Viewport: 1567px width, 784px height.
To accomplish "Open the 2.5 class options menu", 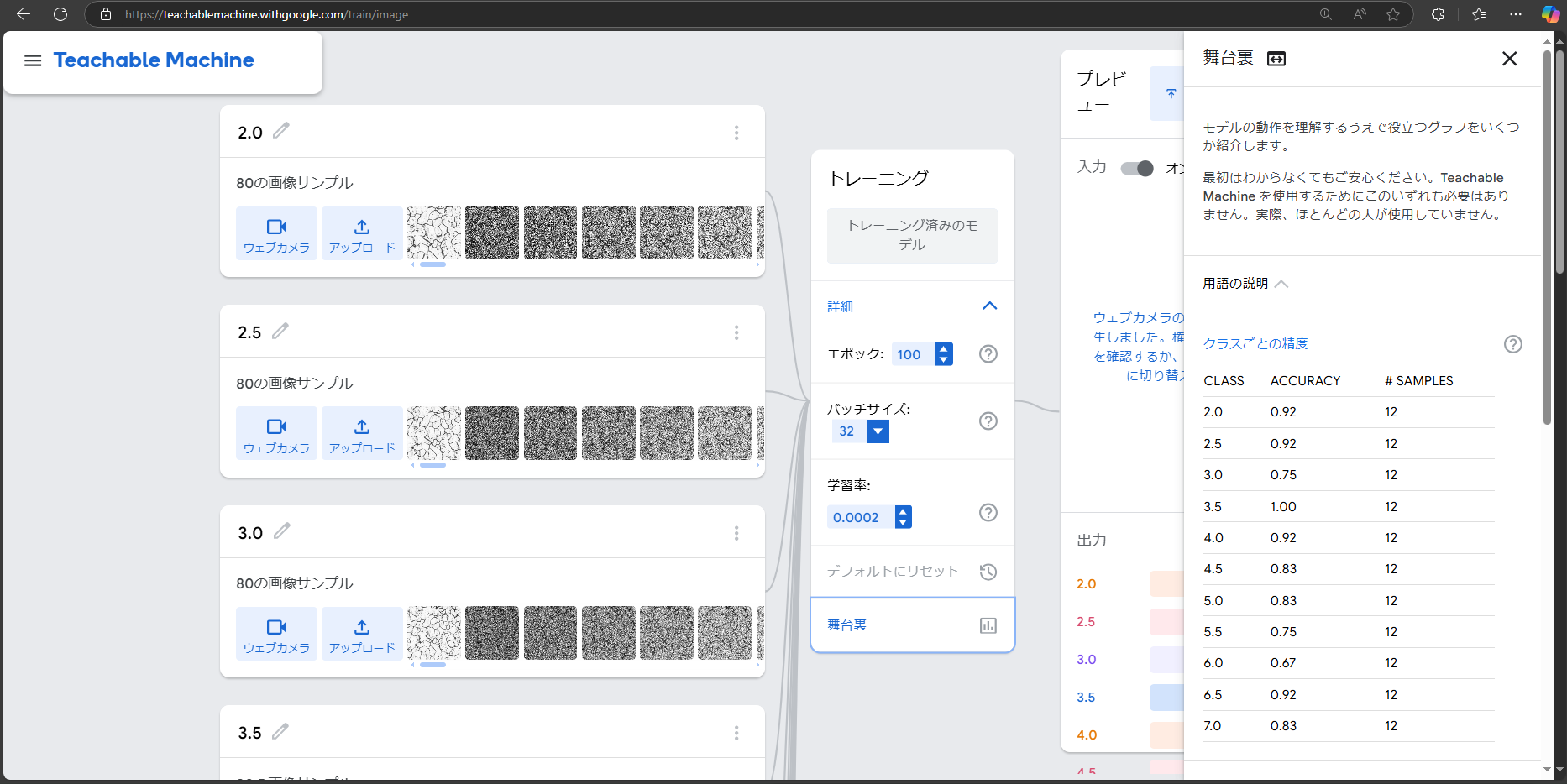I will pyautogui.click(x=736, y=332).
